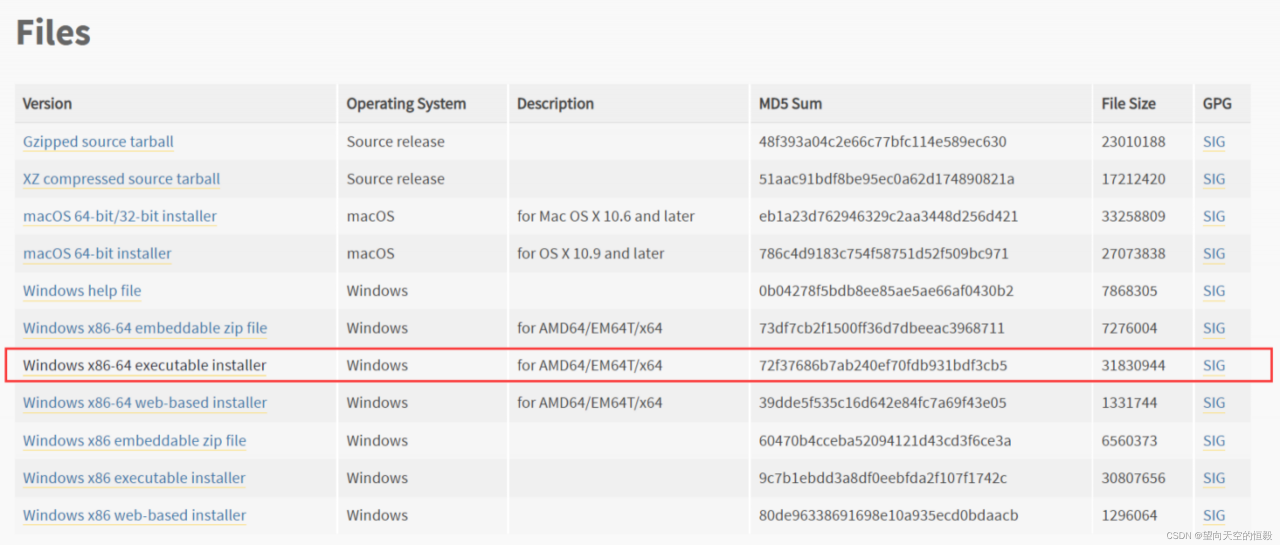Click SIG for Windows x86 web-based installer
The image size is (1280, 545).
[1214, 516]
